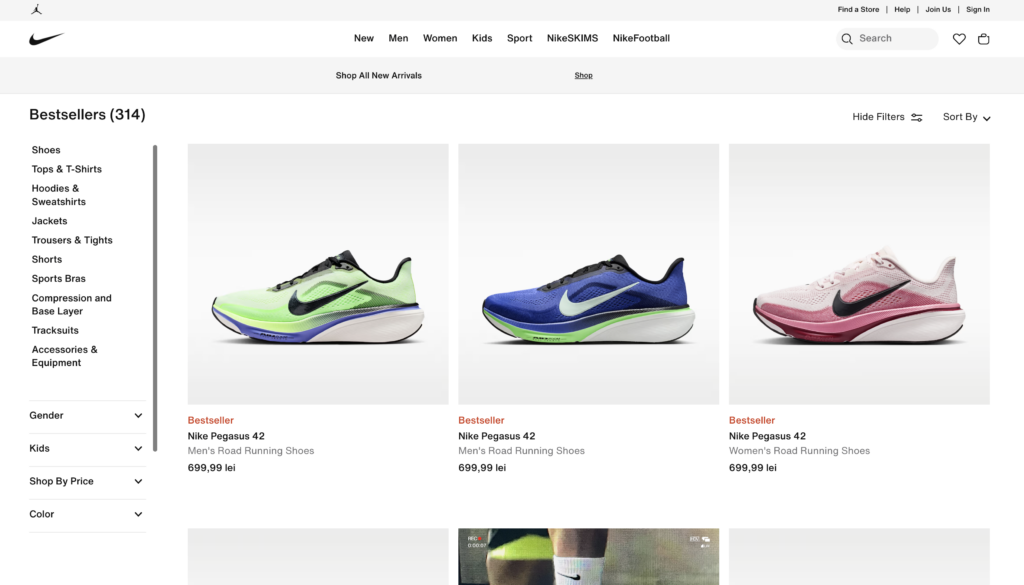
Task: Expand the Kids filter section
Action: click(87, 448)
